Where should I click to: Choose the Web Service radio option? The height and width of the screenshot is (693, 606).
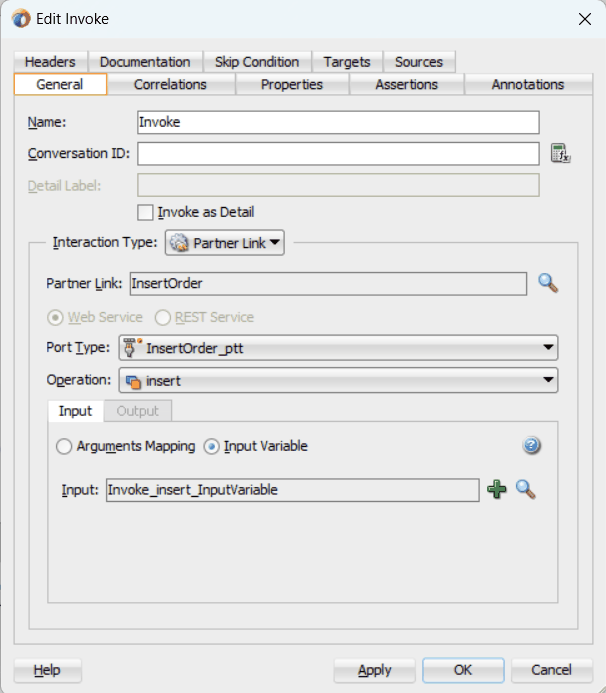tap(55, 317)
